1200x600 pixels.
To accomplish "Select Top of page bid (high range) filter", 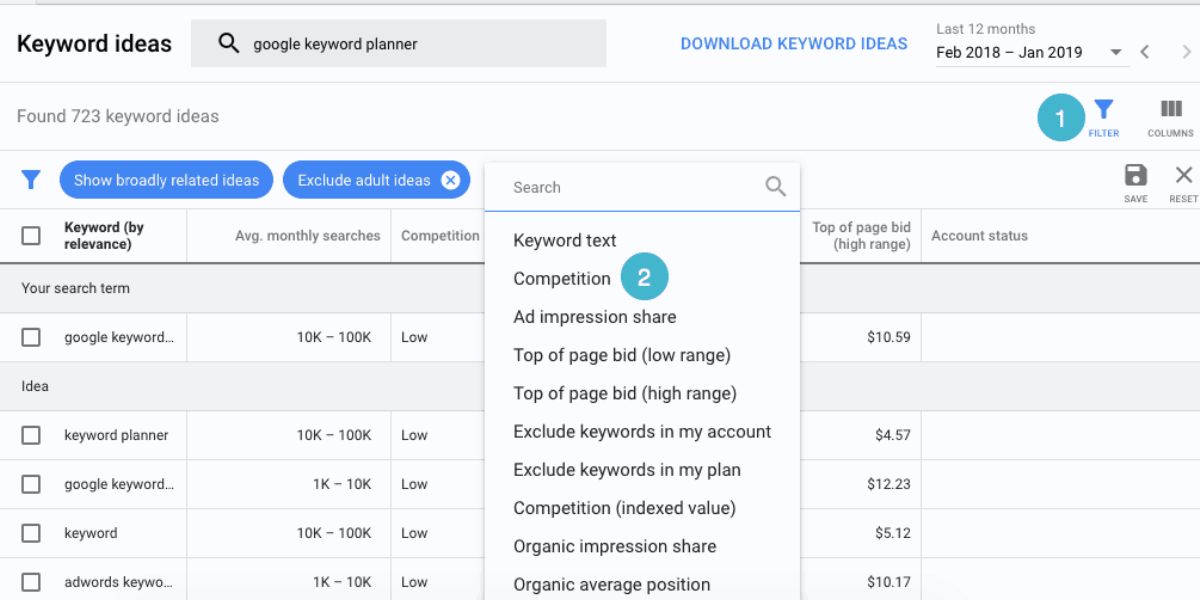I will tap(625, 393).
